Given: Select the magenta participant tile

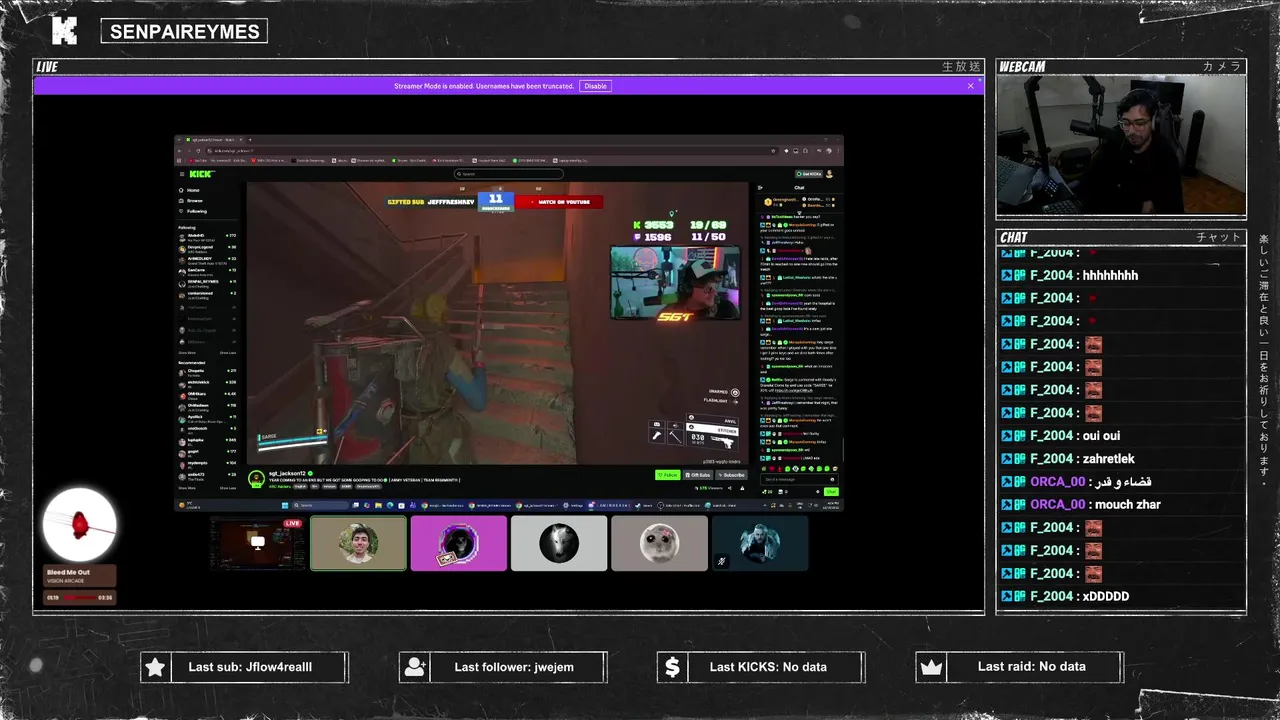Looking at the screenshot, I should pyautogui.click(x=458, y=543).
